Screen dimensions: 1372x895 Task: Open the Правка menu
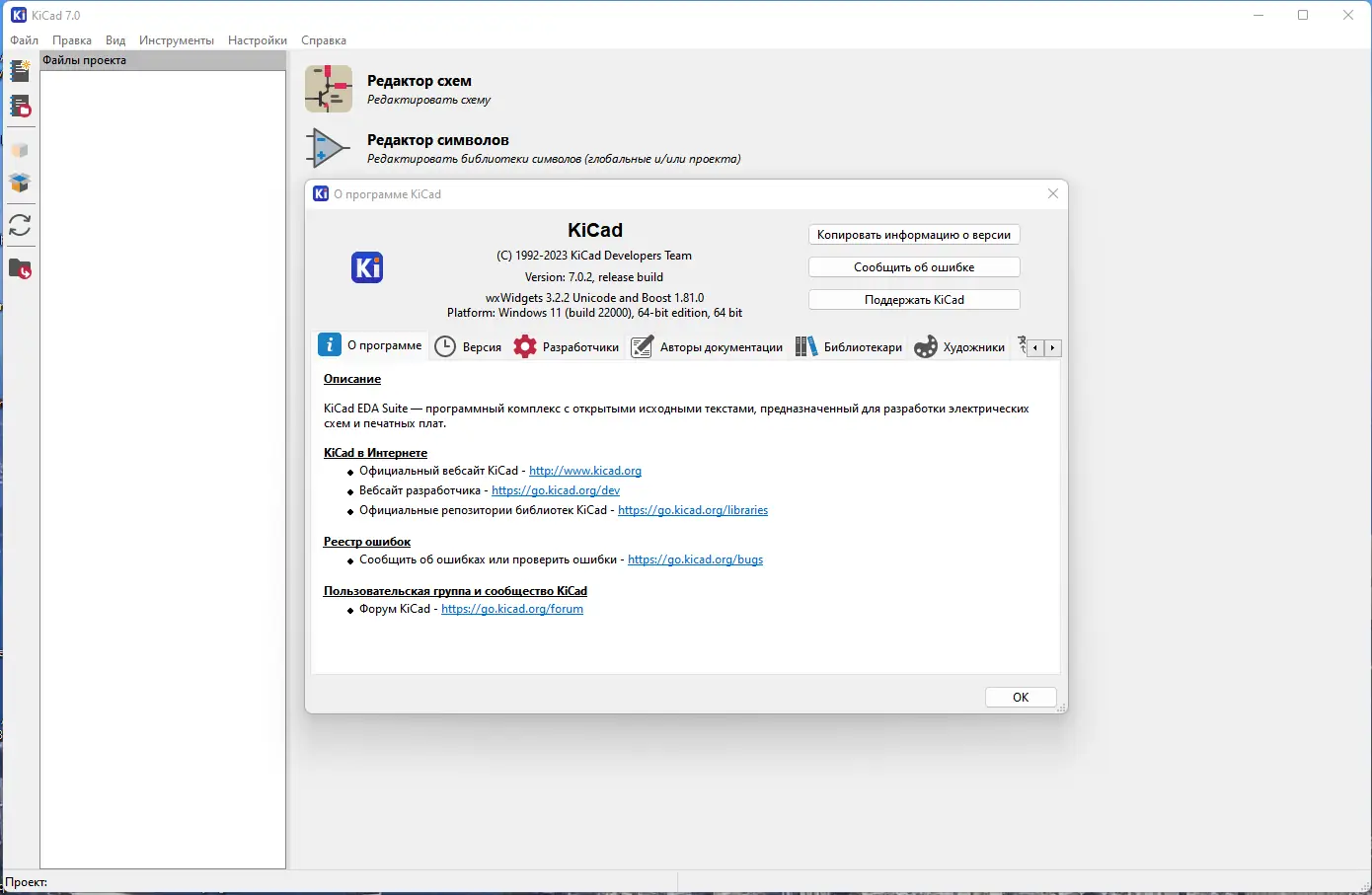tap(72, 40)
